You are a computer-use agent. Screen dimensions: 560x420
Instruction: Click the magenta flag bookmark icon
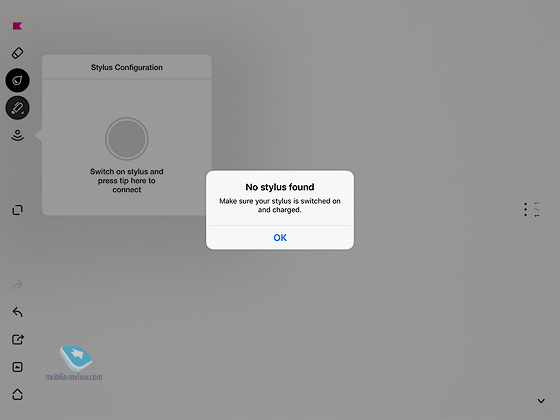17,26
